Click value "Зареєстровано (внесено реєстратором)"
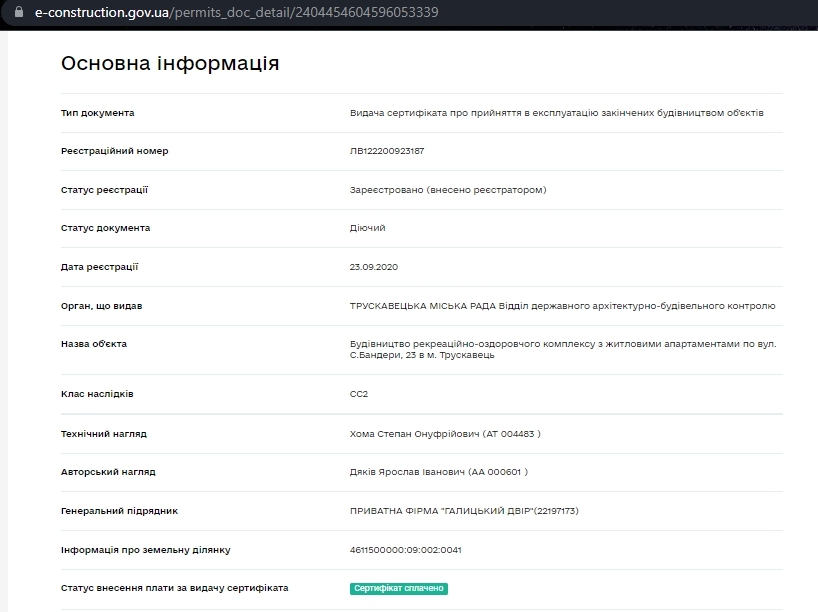The width and height of the screenshot is (818, 612). click(448, 190)
